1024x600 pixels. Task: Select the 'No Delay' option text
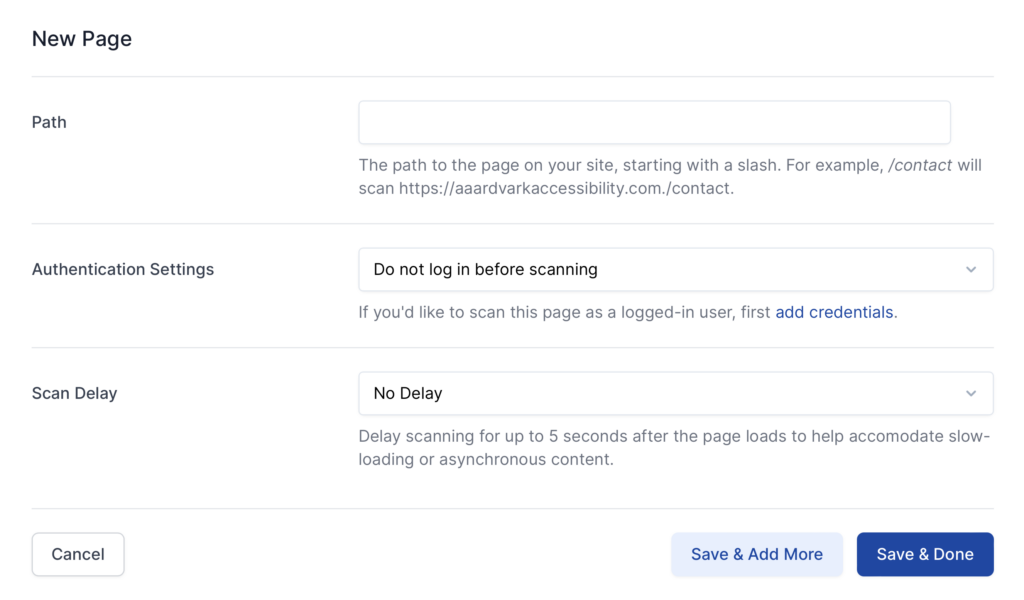408,394
